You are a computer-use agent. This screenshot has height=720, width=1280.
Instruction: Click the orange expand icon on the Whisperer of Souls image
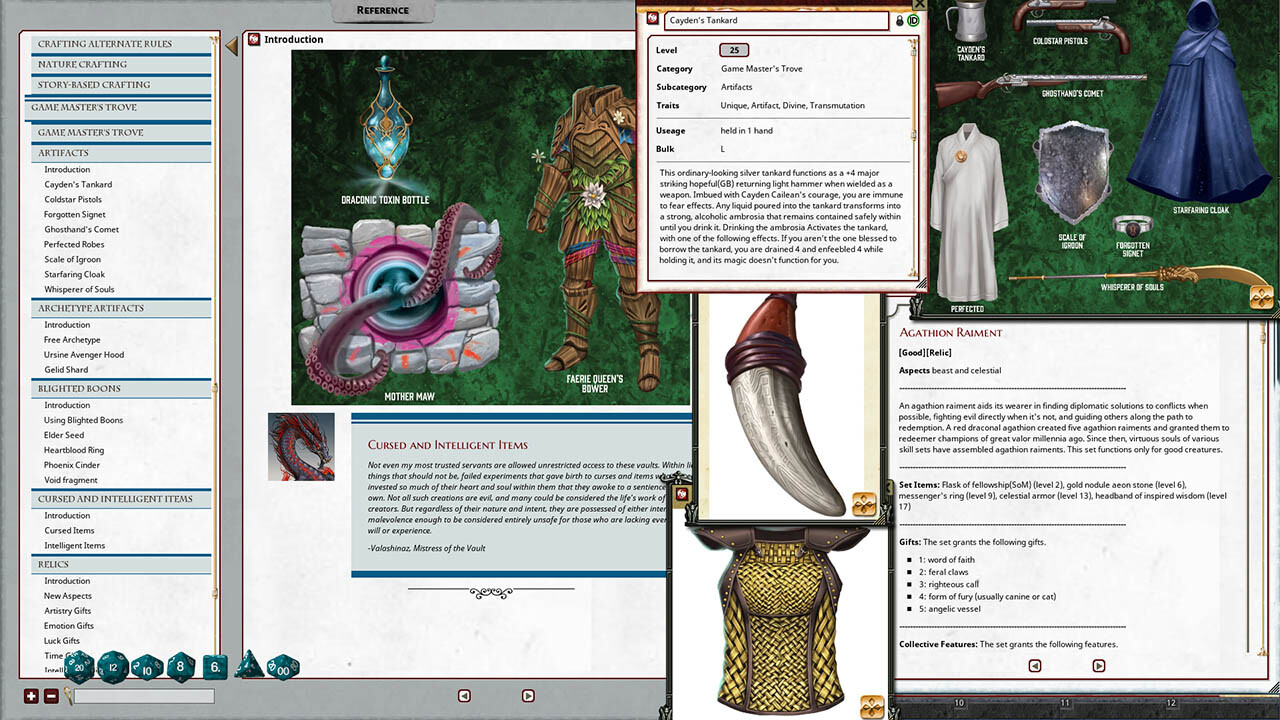tap(1261, 296)
